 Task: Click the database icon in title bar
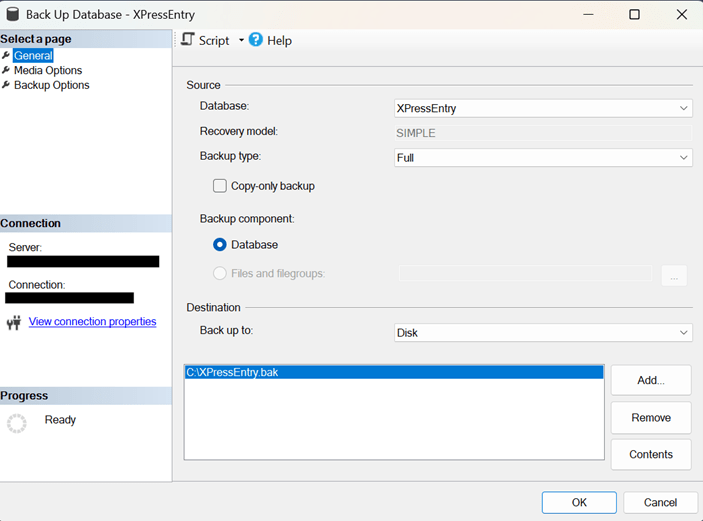[12, 15]
